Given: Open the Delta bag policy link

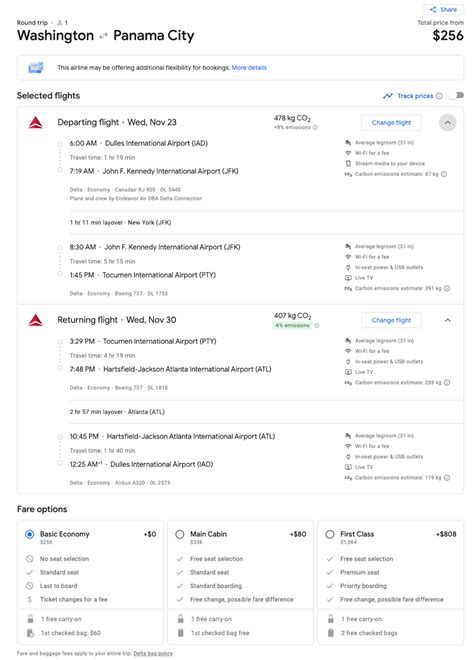Looking at the screenshot, I should [153, 653].
